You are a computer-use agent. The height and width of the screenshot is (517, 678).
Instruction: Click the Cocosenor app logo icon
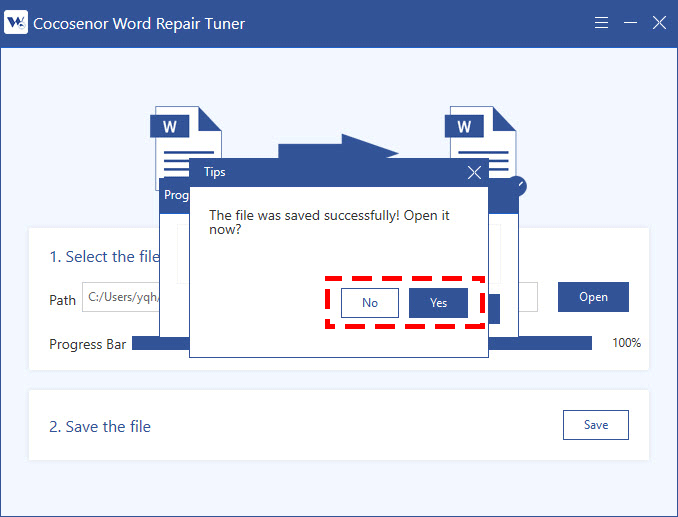(x=16, y=22)
